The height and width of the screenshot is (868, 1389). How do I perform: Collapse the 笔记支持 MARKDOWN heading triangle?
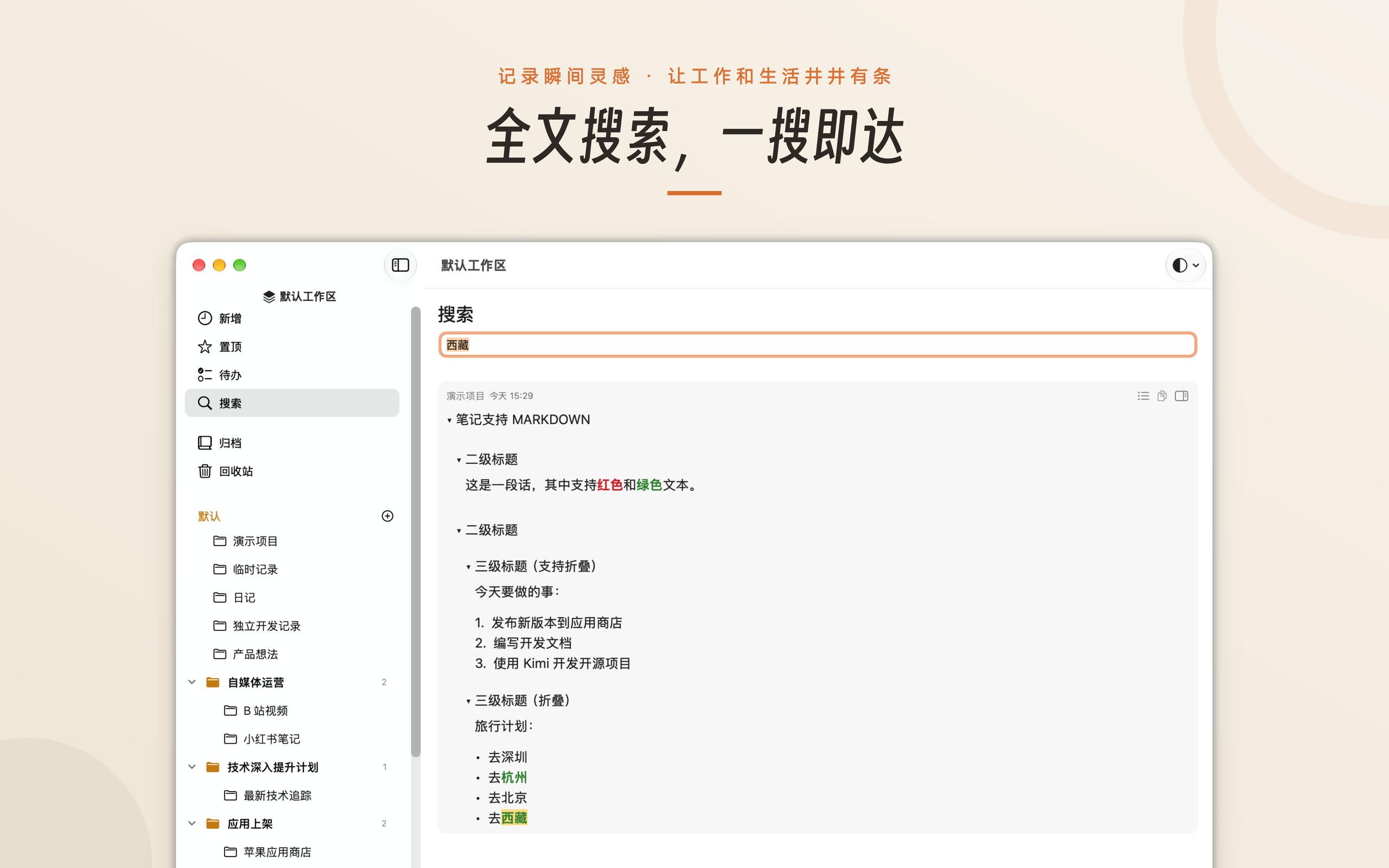(449, 420)
